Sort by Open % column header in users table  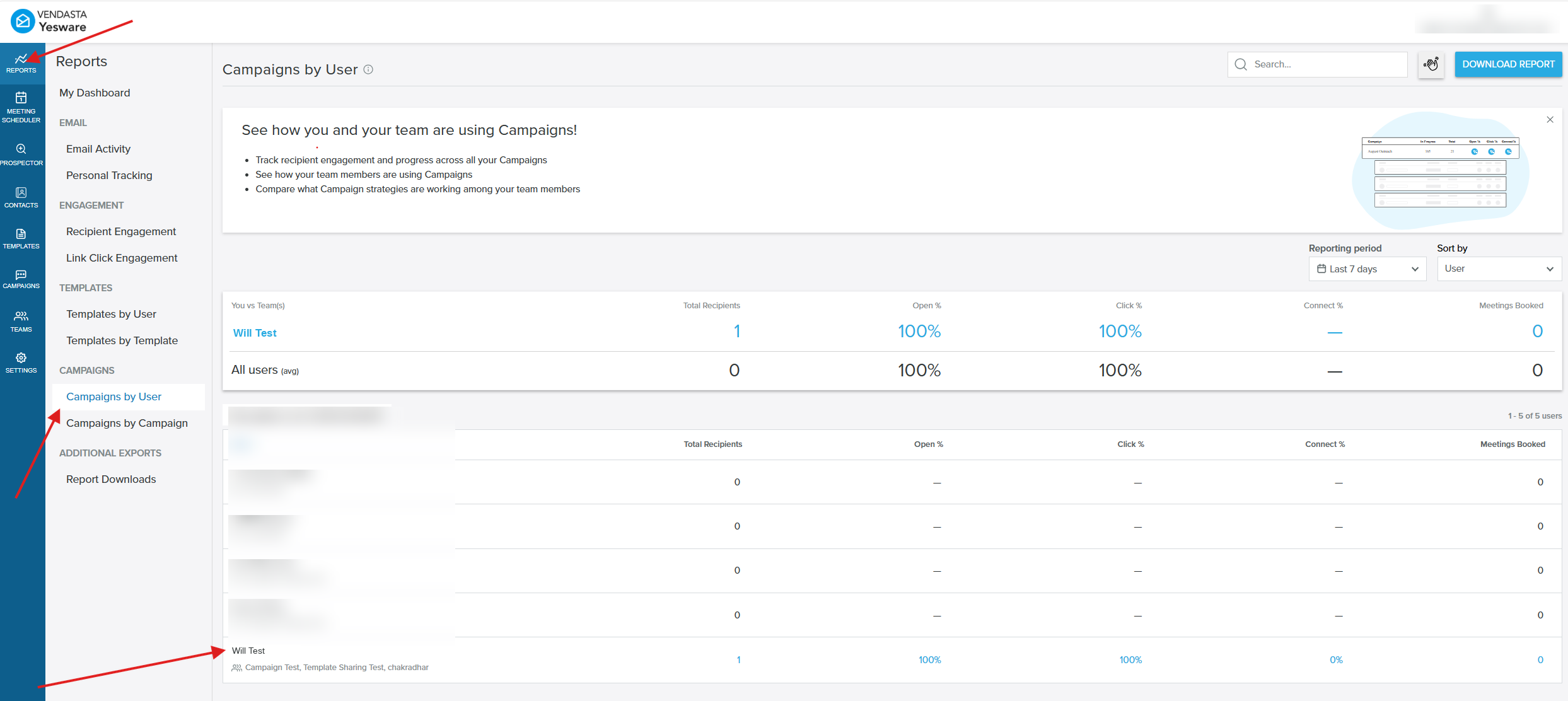point(929,444)
